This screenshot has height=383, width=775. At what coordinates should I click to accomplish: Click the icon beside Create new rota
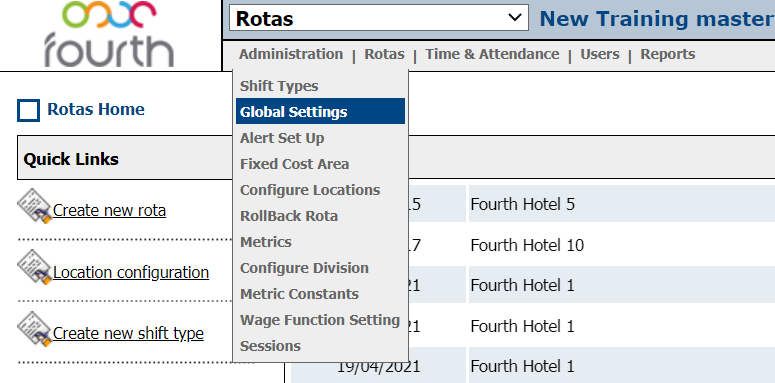pos(35,206)
